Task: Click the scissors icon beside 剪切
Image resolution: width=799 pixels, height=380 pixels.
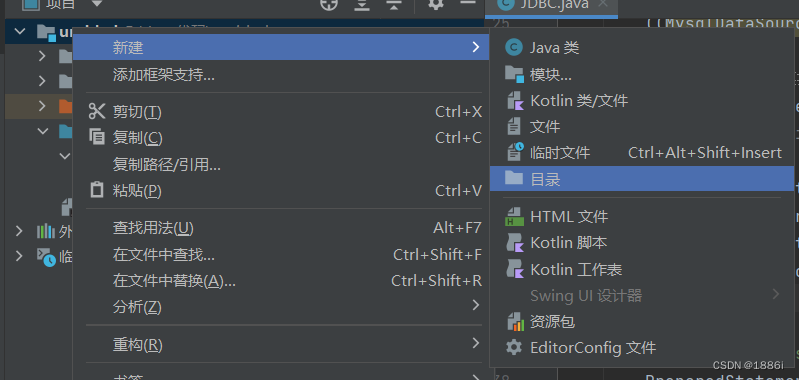Action: [x=97, y=111]
